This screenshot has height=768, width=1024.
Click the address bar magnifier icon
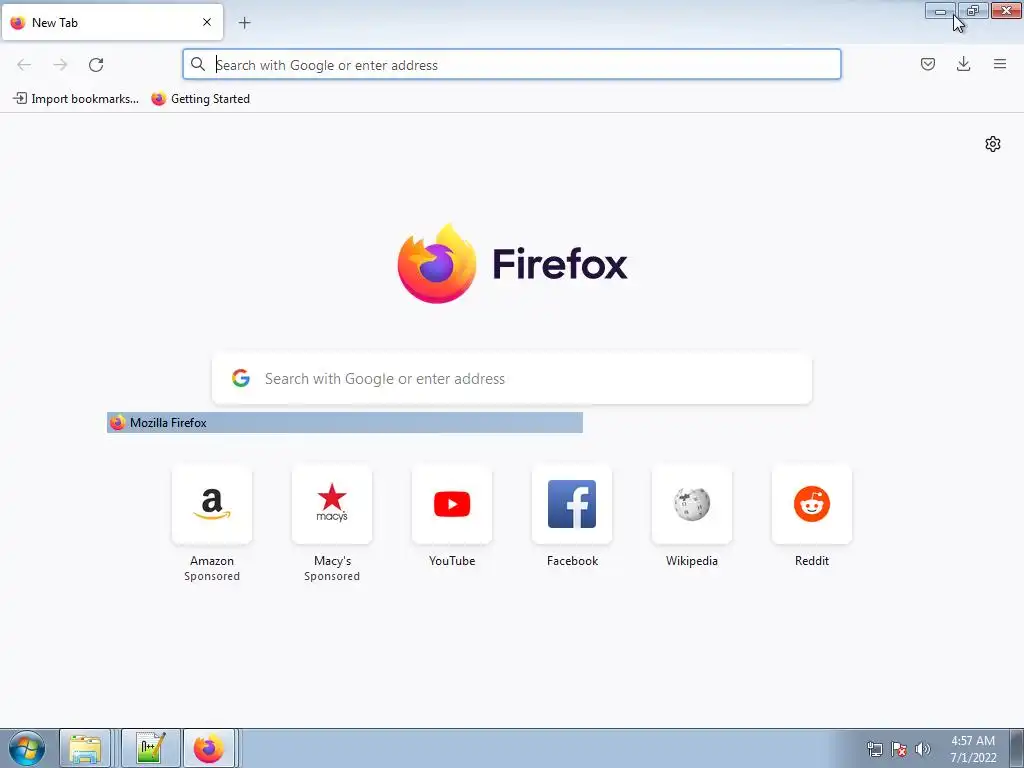pyautogui.click(x=198, y=64)
